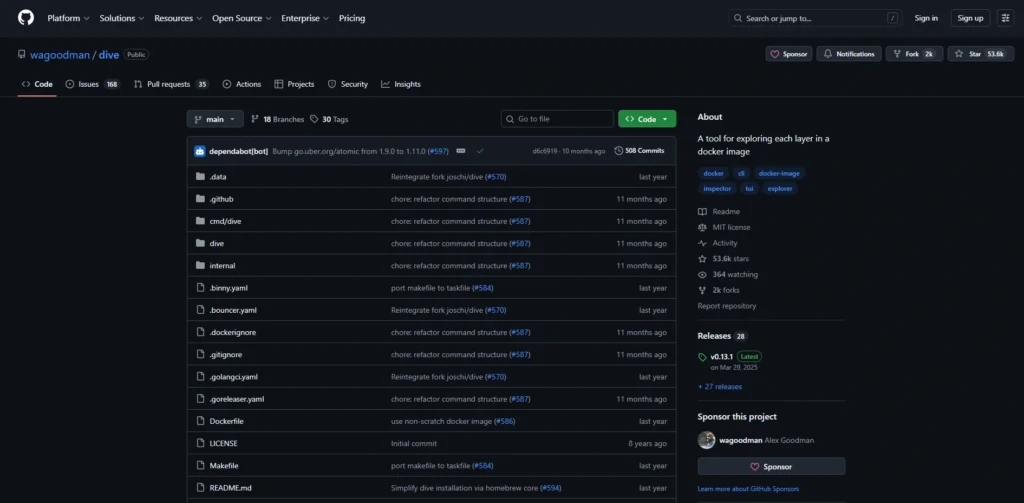Click the slash shortcut icon in search
The width and height of the screenshot is (1024, 503).
pyautogui.click(x=893, y=18)
